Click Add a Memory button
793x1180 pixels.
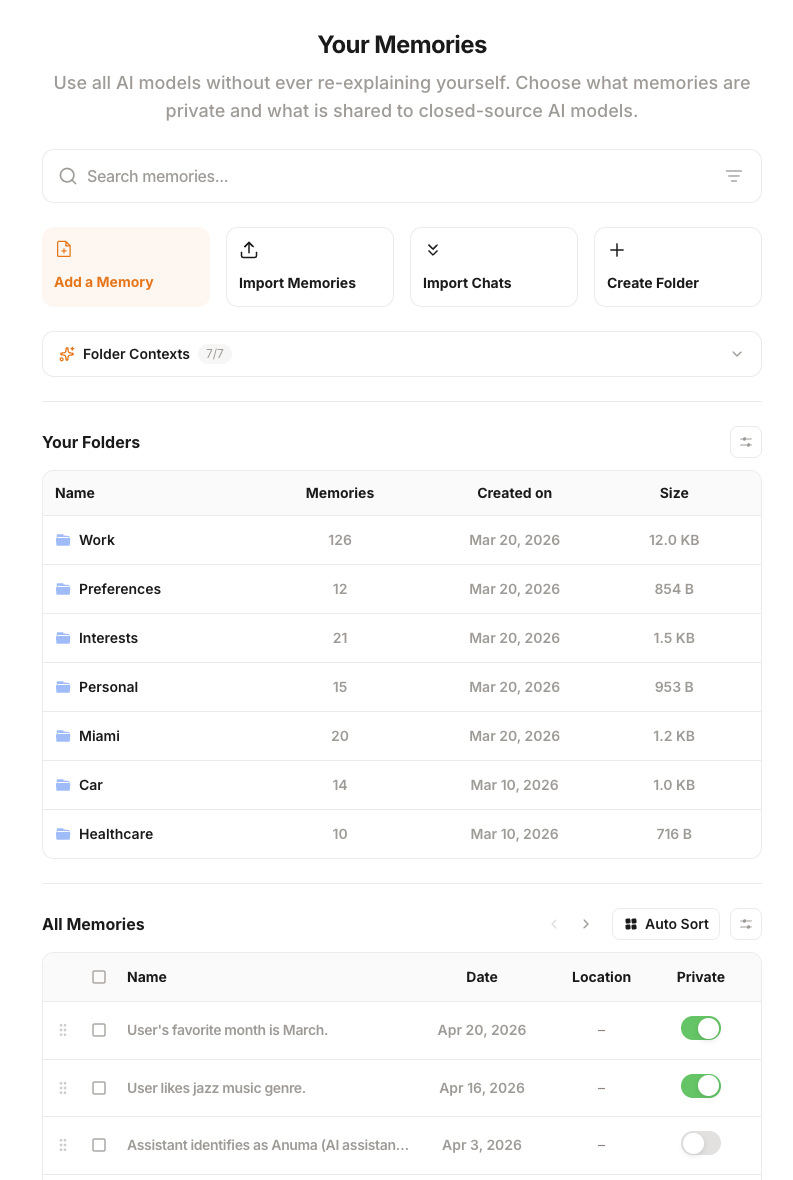click(125, 267)
